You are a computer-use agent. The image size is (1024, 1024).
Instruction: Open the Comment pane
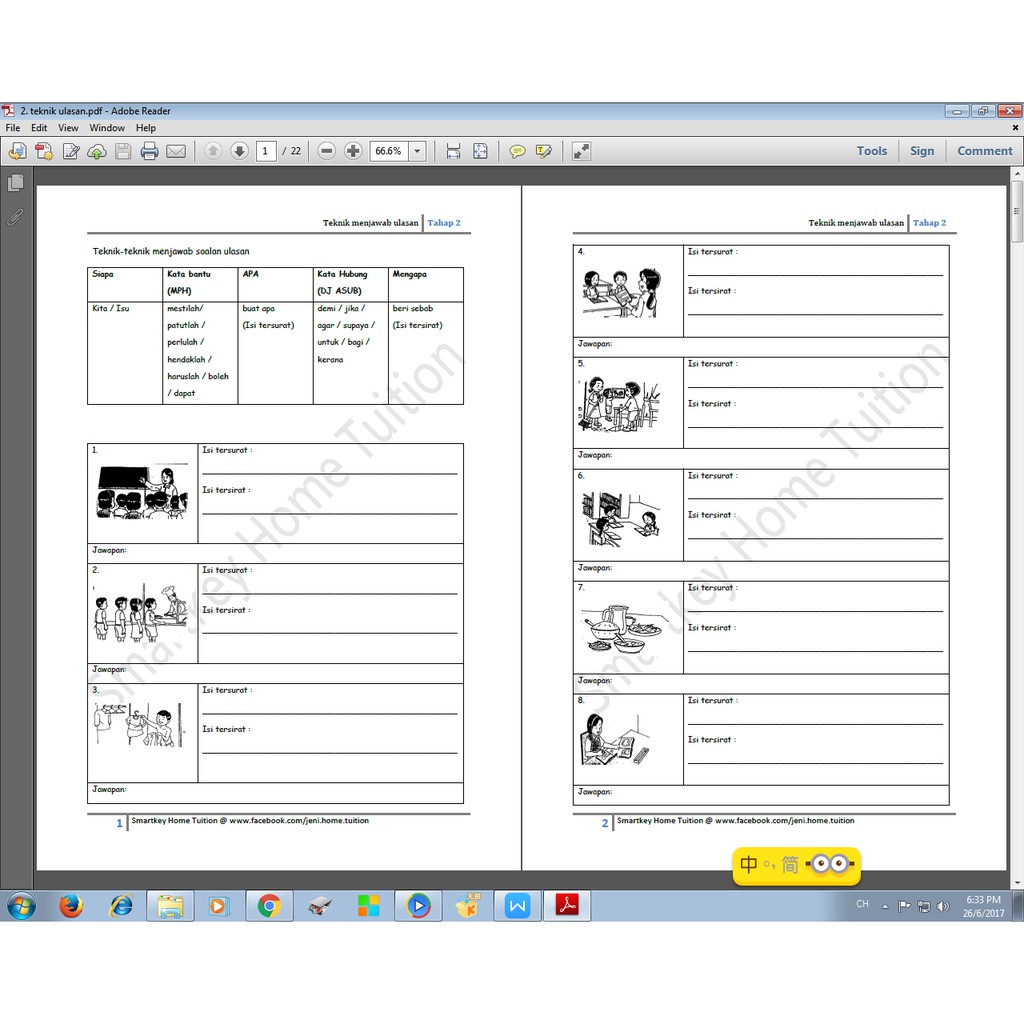pyautogui.click(x=984, y=151)
